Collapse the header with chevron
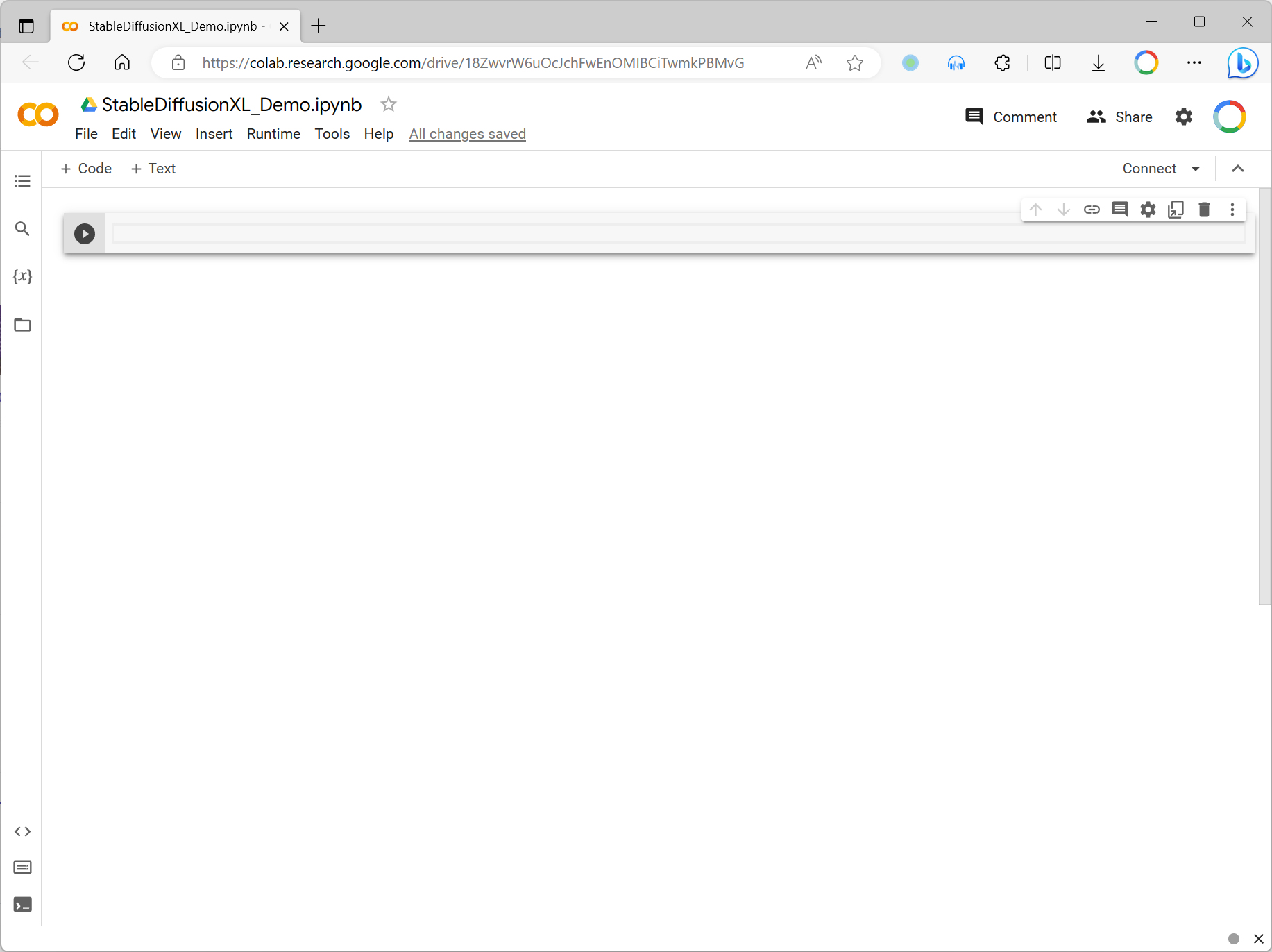Viewport: 1272px width, 952px height. pos(1238,169)
